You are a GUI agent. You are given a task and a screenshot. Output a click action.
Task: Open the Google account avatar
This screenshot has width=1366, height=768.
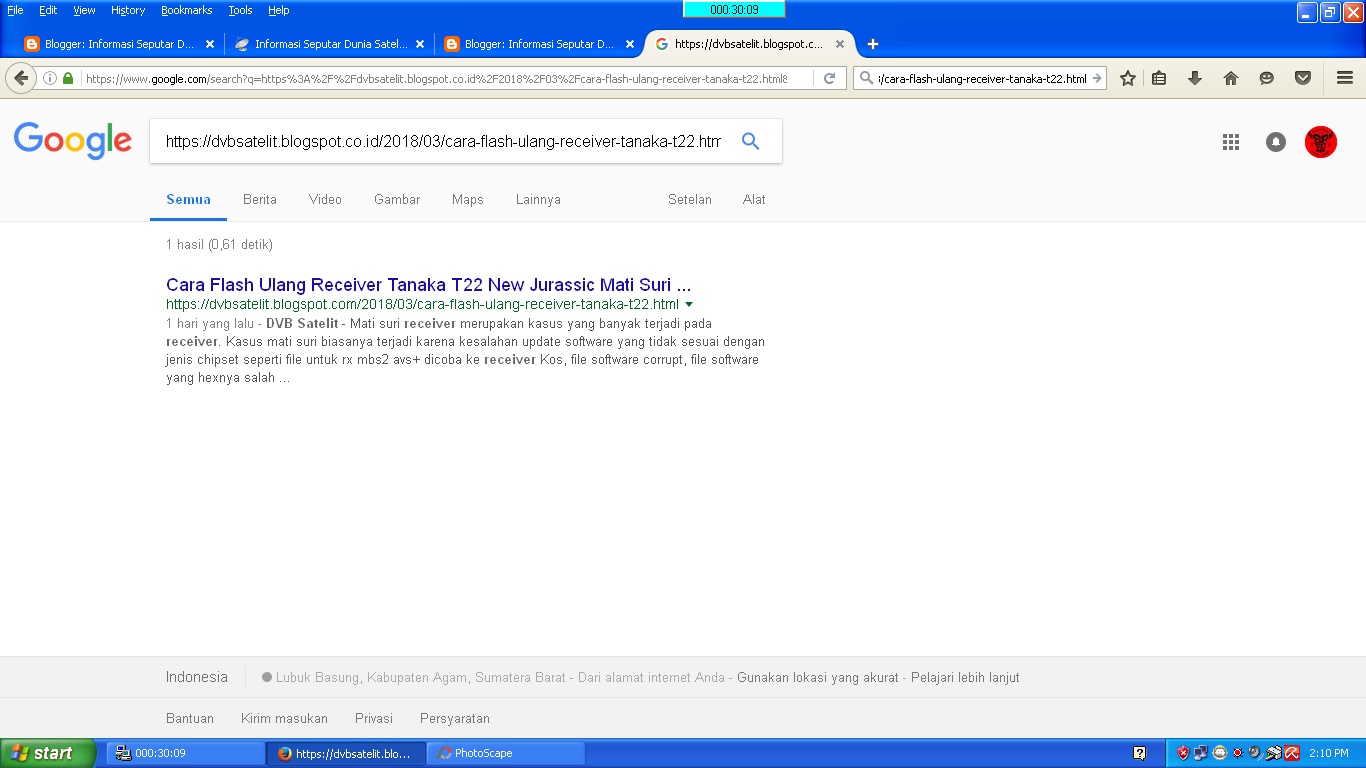point(1321,142)
